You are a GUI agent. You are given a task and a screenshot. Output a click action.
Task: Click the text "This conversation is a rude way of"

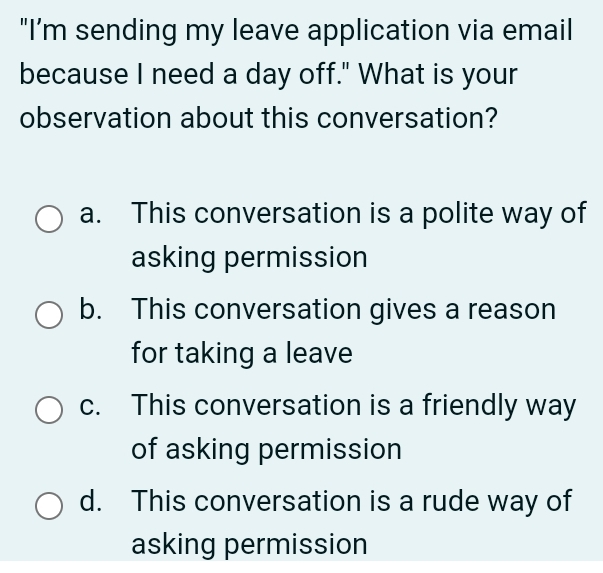[351, 502]
